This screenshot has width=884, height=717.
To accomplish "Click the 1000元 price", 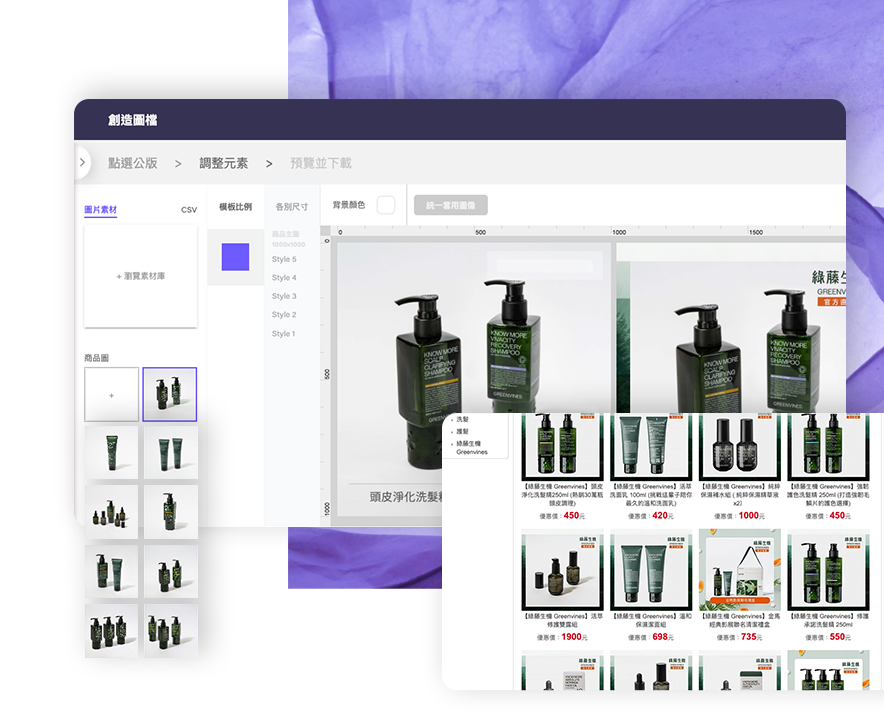I will pyautogui.click(x=752, y=516).
